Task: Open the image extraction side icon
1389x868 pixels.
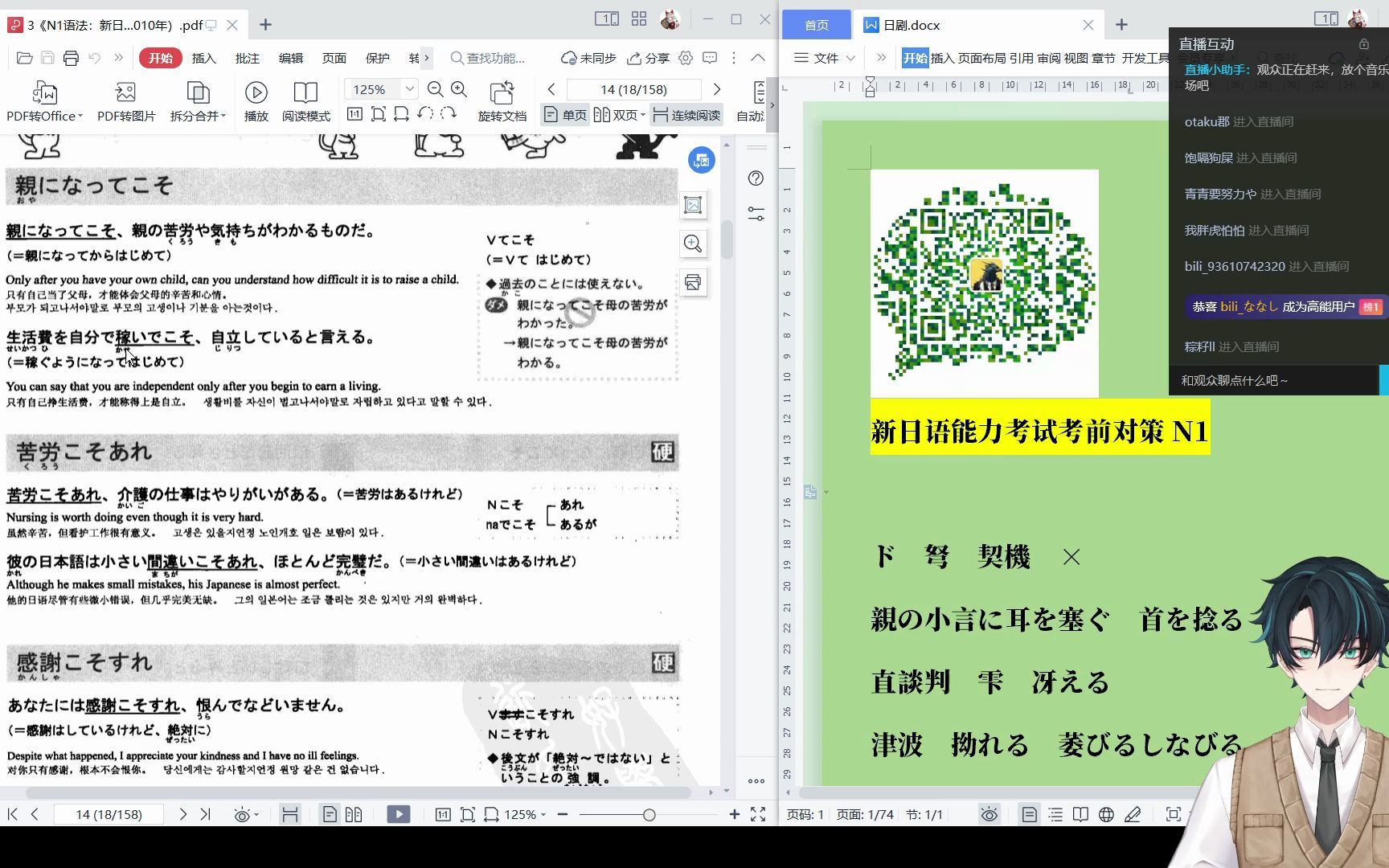Action: pyautogui.click(x=693, y=205)
